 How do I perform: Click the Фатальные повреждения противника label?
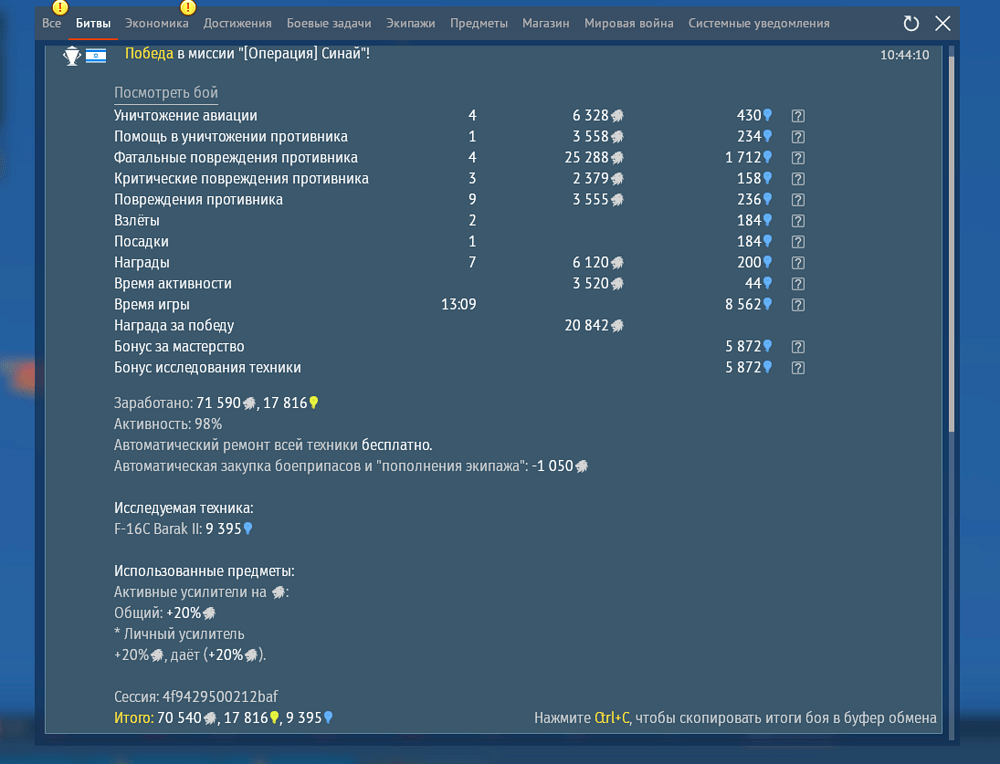[x=236, y=158]
